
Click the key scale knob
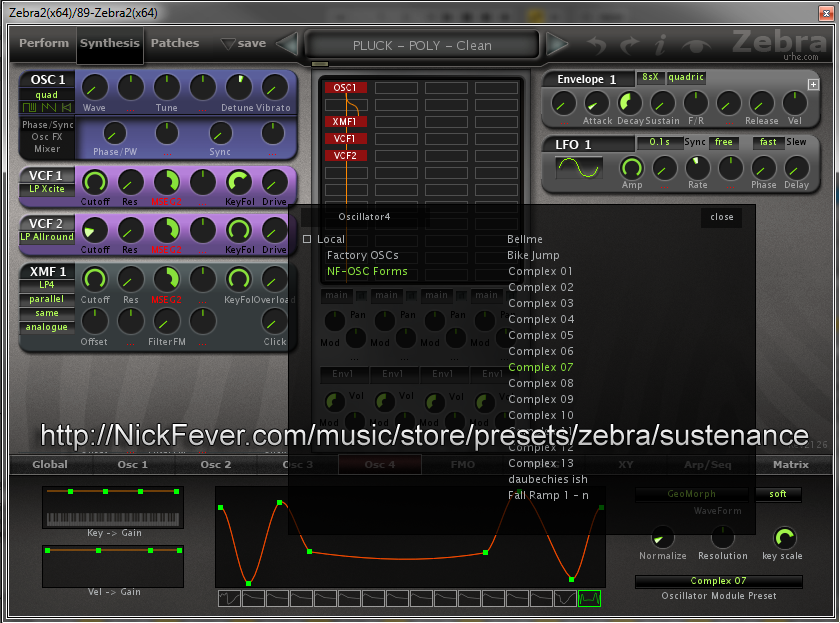pos(784,537)
